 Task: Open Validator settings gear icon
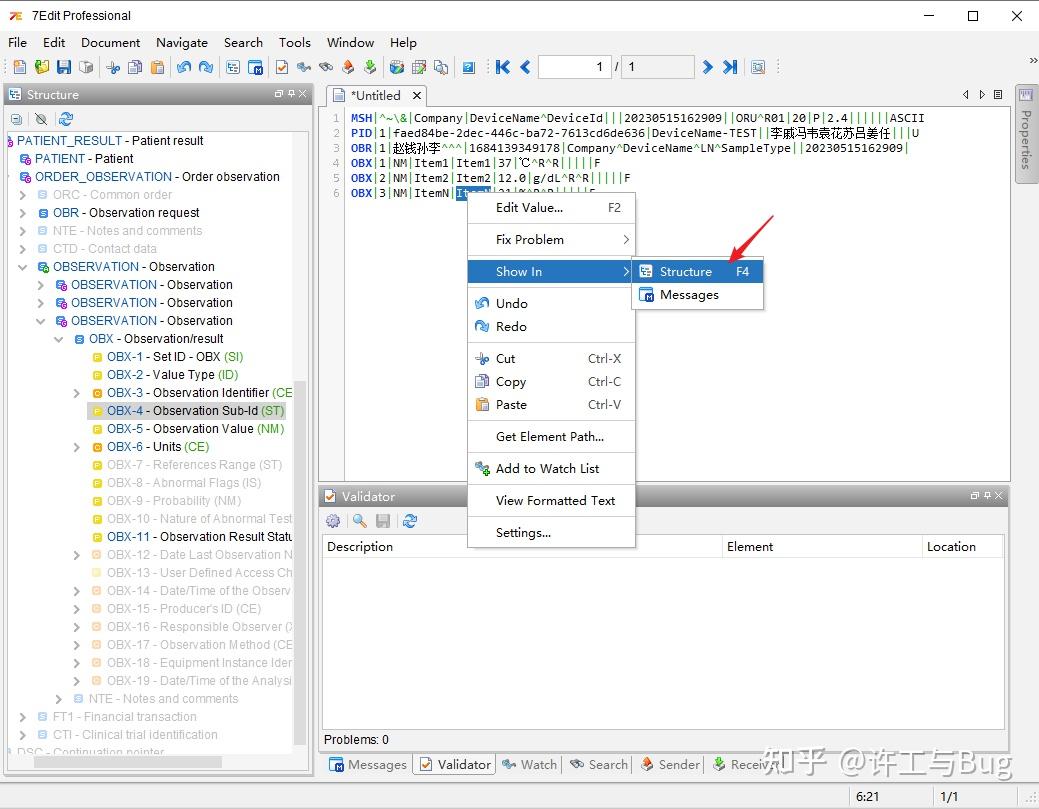click(x=333, y=521)
